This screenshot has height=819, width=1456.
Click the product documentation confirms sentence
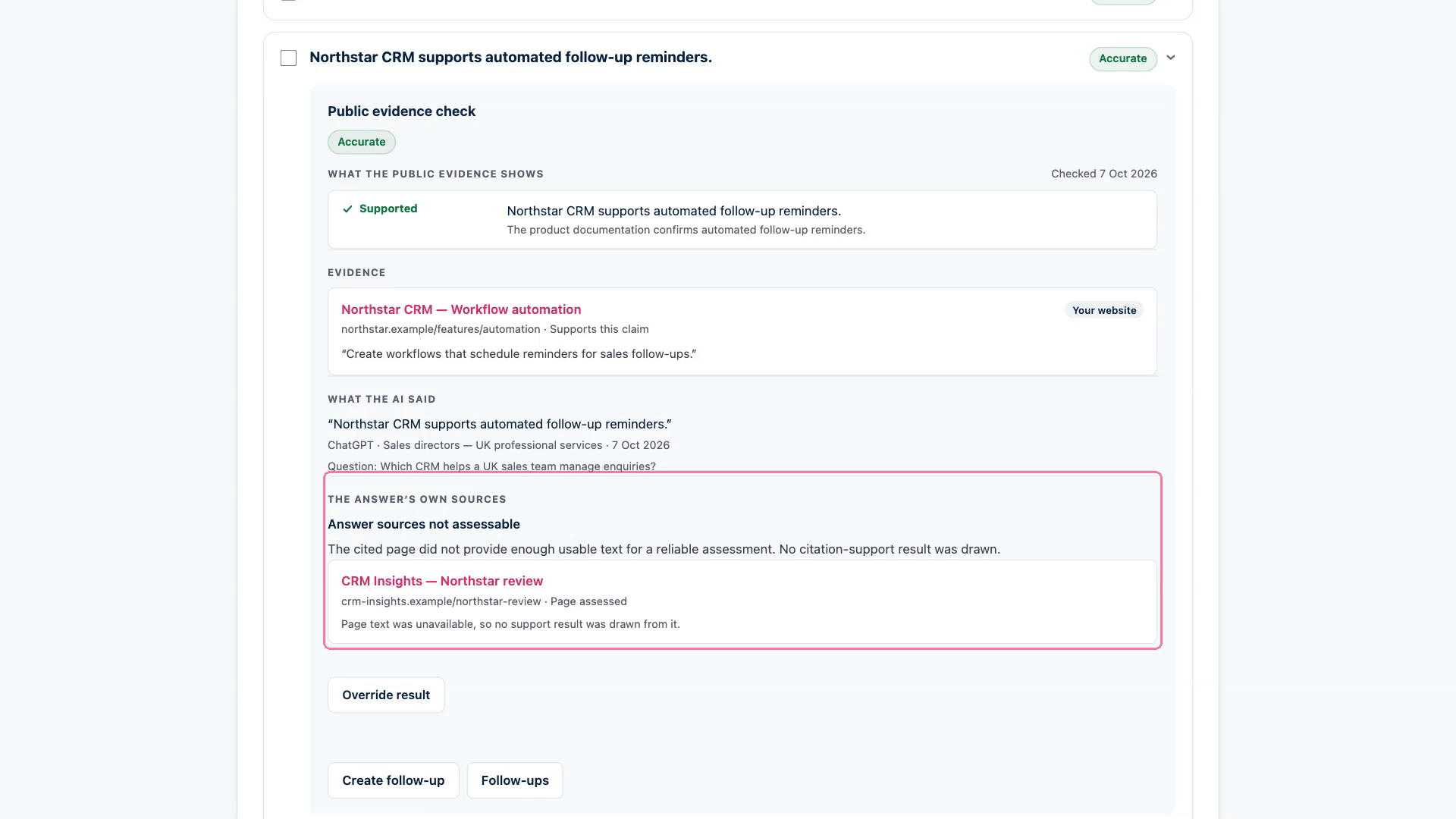686,230
